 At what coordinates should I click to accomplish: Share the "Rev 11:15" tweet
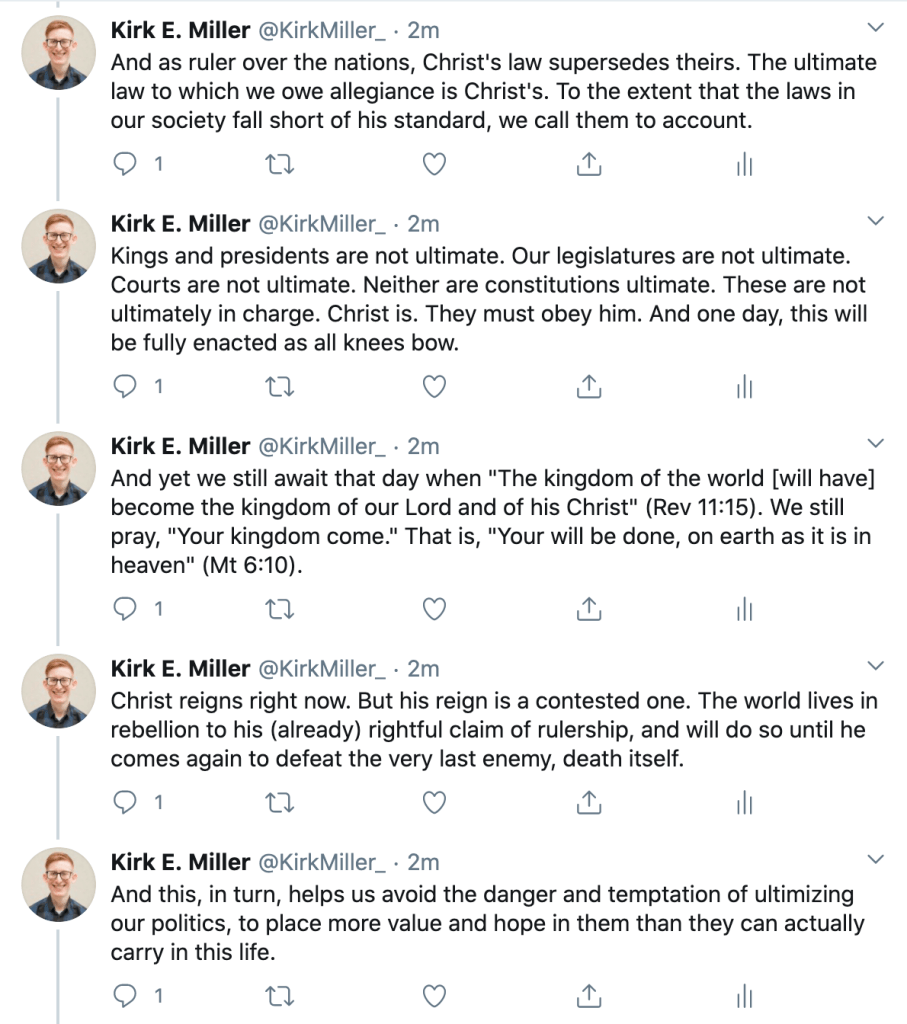590,609
